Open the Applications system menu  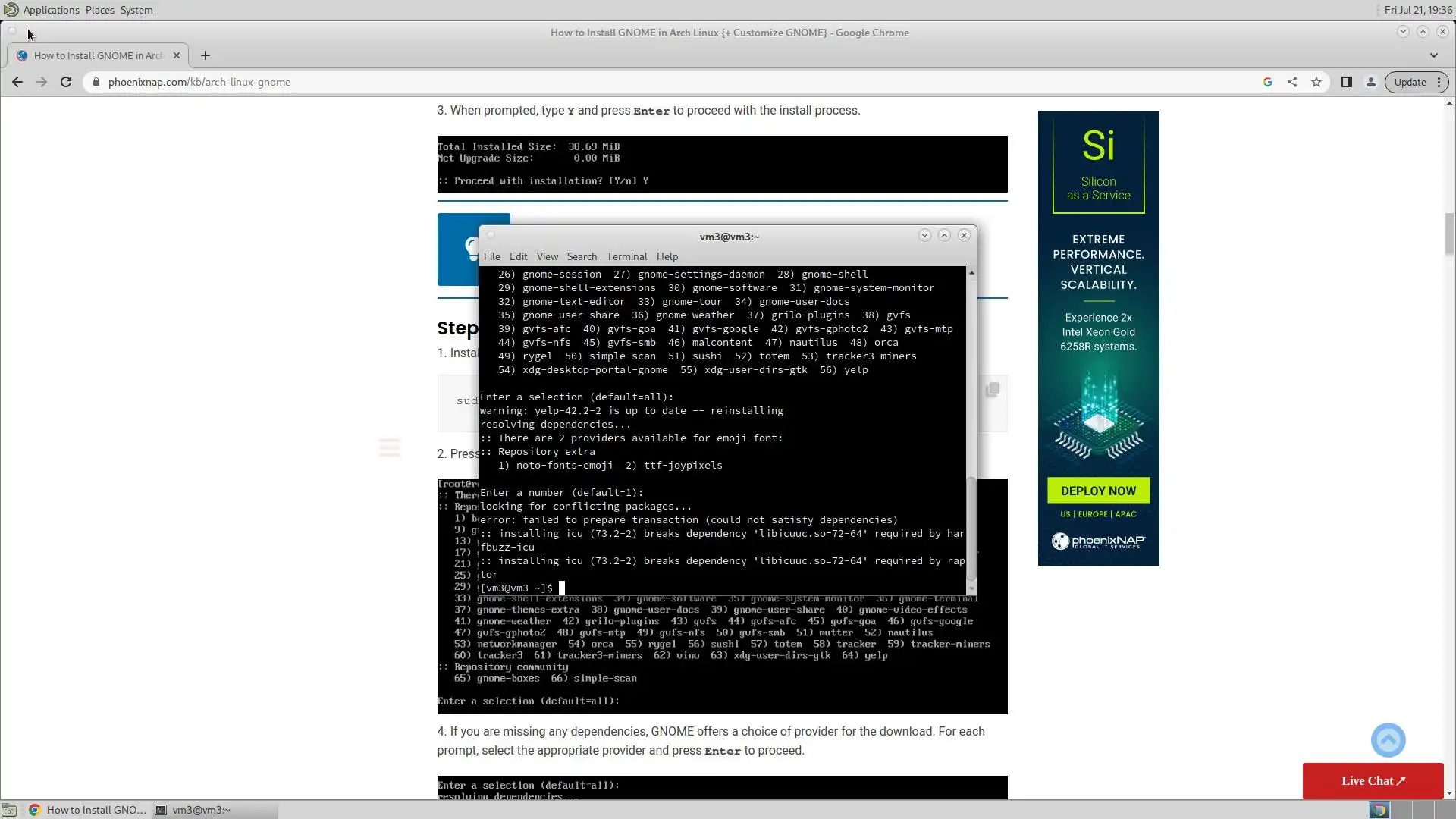point(51,10)
